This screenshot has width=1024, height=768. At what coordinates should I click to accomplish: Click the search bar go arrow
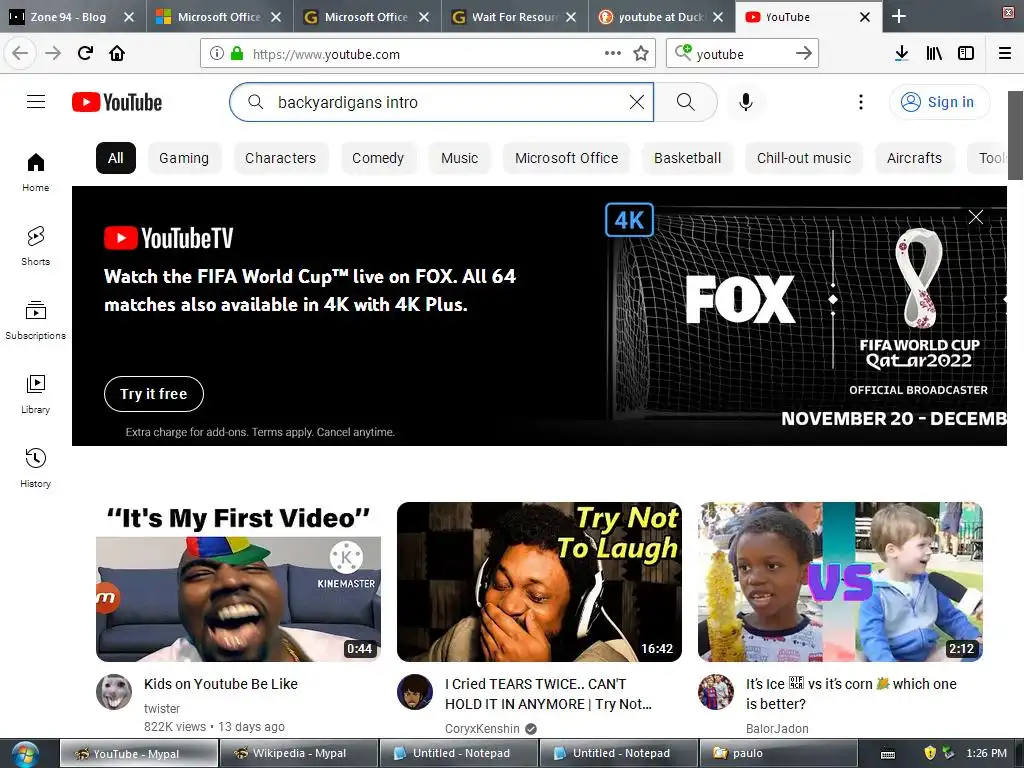pyautogui.click(x=804, y=53)
